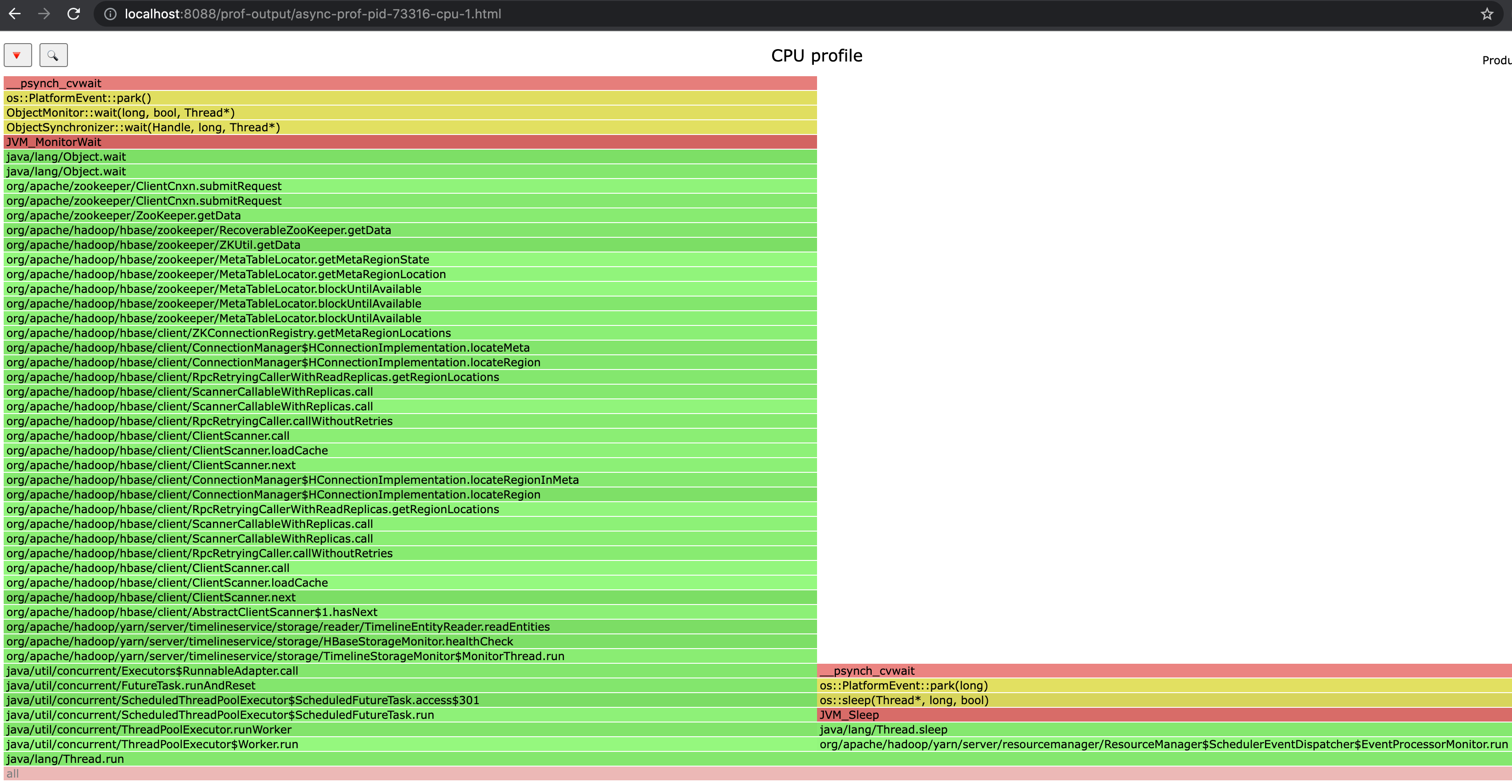Select the ZooKeeper.getData frame
Screen dimensions: 1512x784
pos(410,215)
